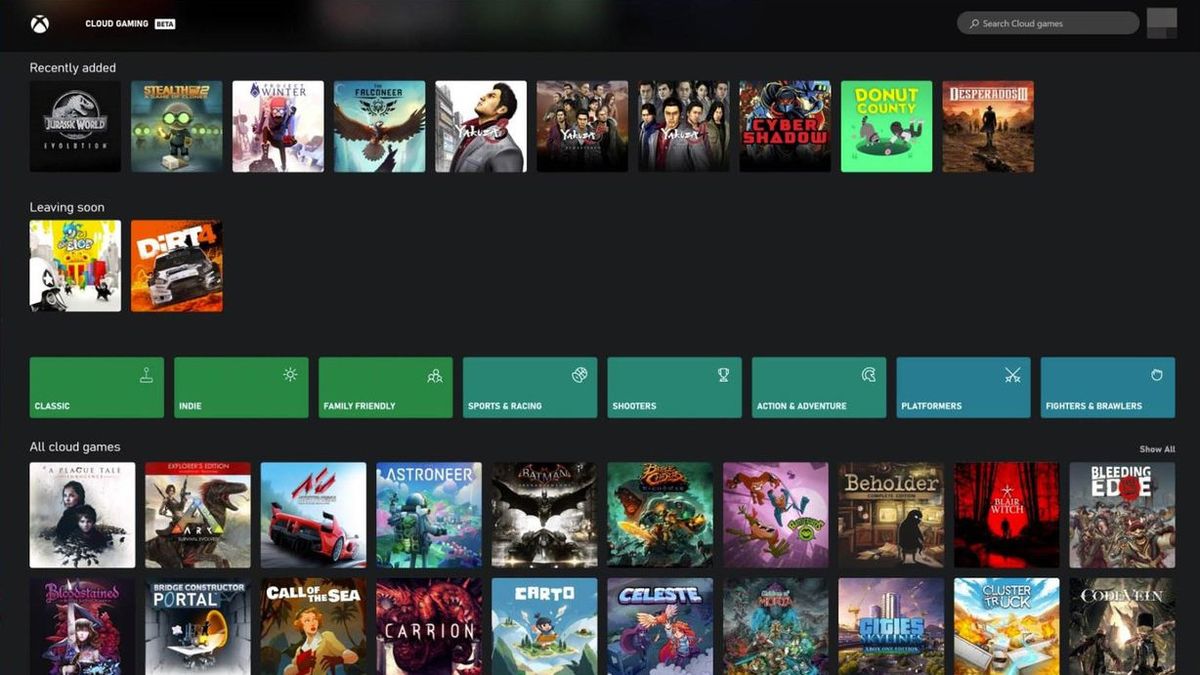Open A Plague Tale Innocence tile
1200x675 pixels.
point(82,515)
